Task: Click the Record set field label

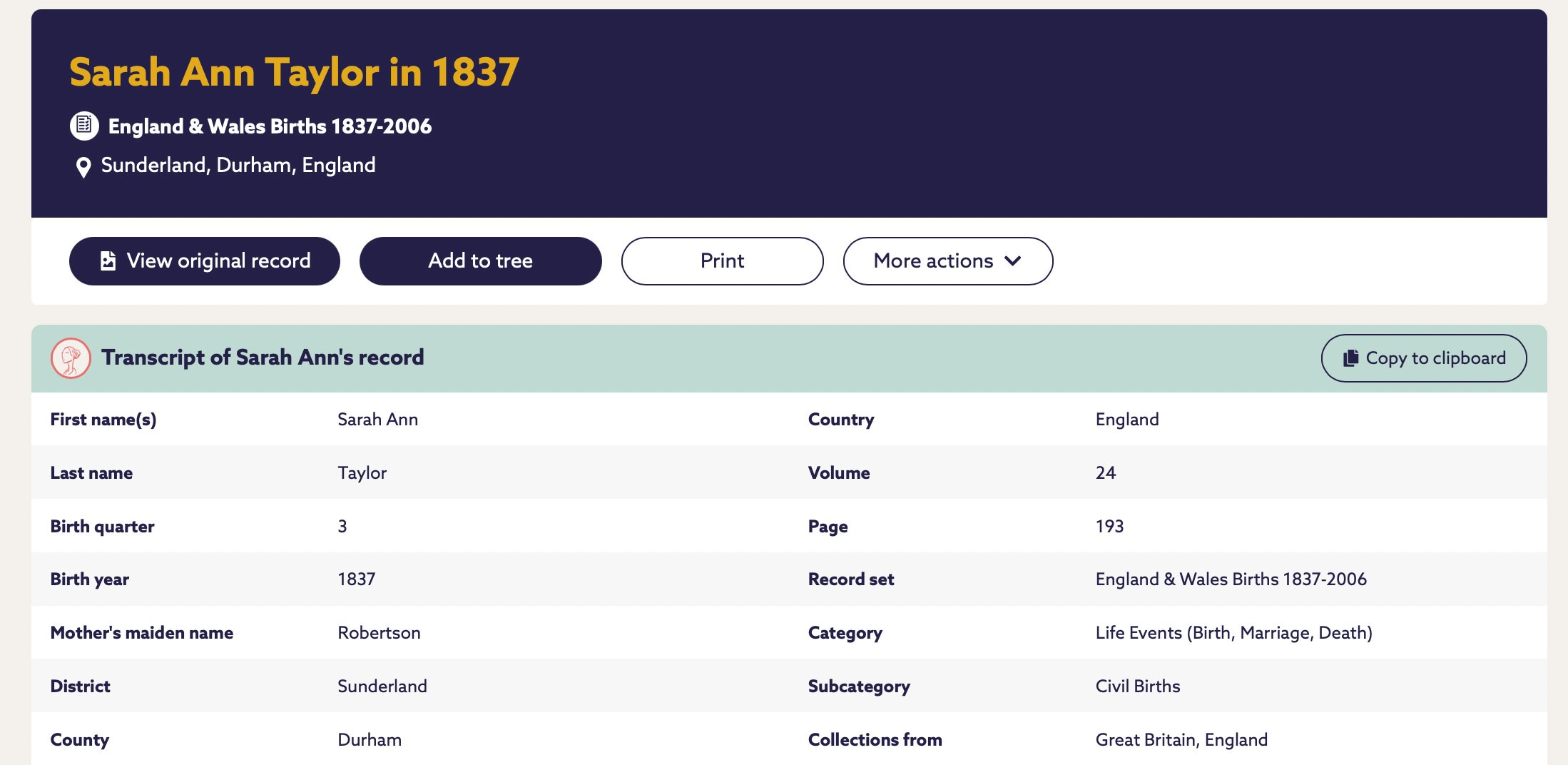Action: point(851,579)
